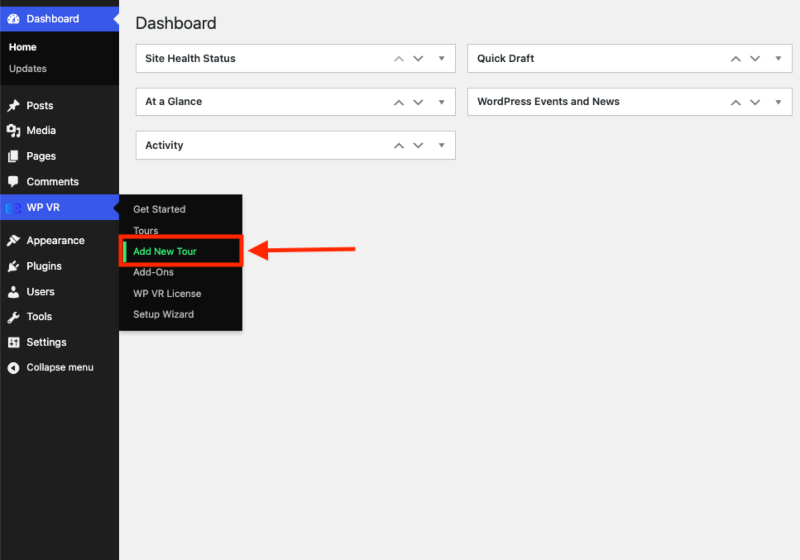Go to the Updates page

pos(28,69)
